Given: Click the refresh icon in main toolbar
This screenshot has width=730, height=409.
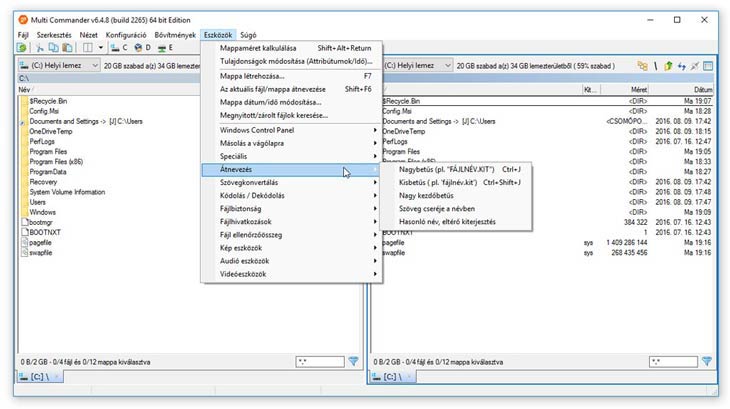Looking at the screenshot, I should (21, 48).
